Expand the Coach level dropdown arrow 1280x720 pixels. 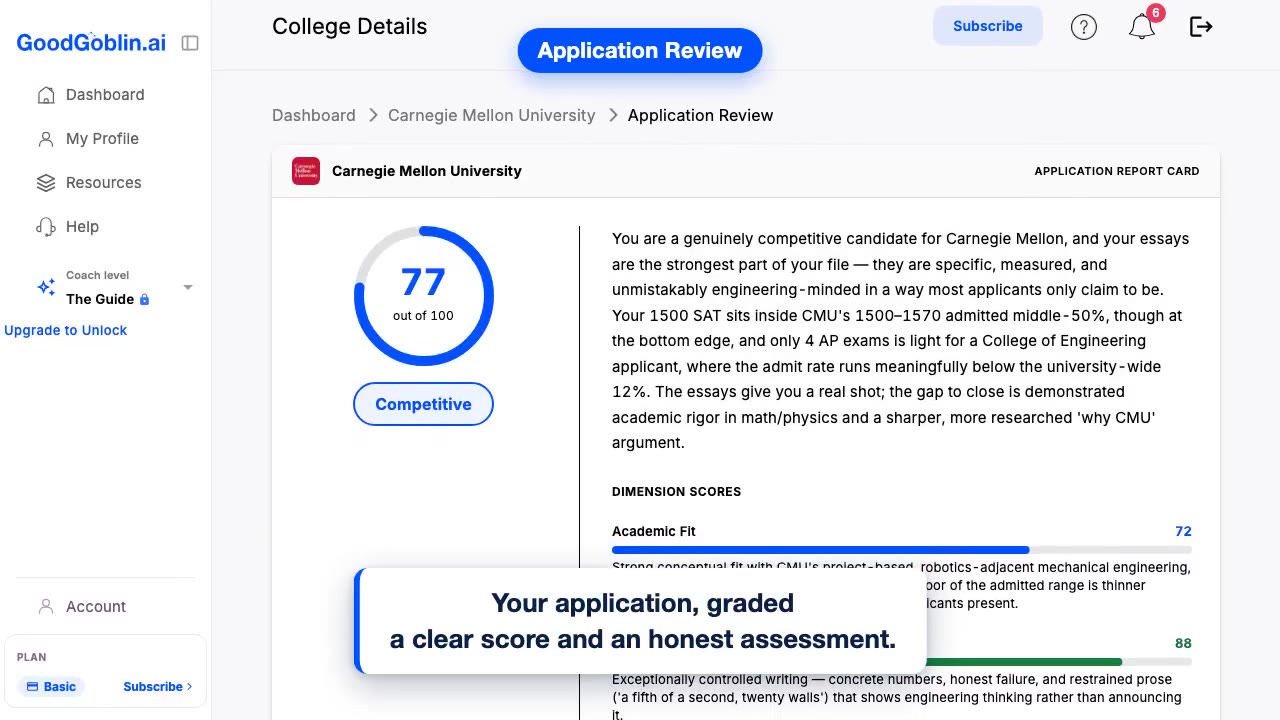click(x=187, y=287)
